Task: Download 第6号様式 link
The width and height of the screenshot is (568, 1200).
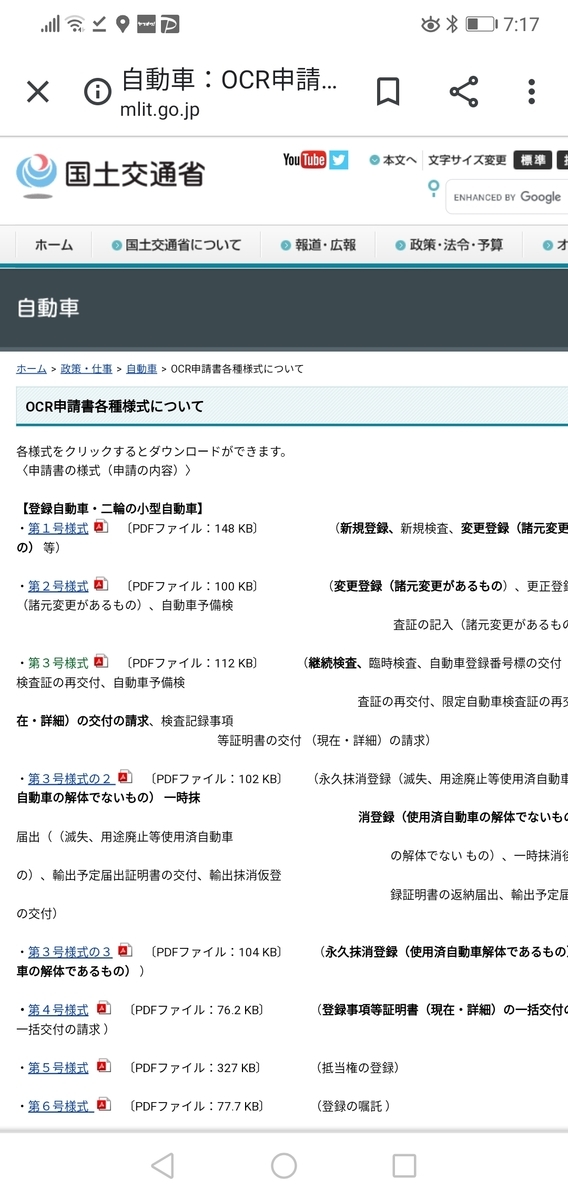Action: pyautogui.click(x=60, y=1106)
